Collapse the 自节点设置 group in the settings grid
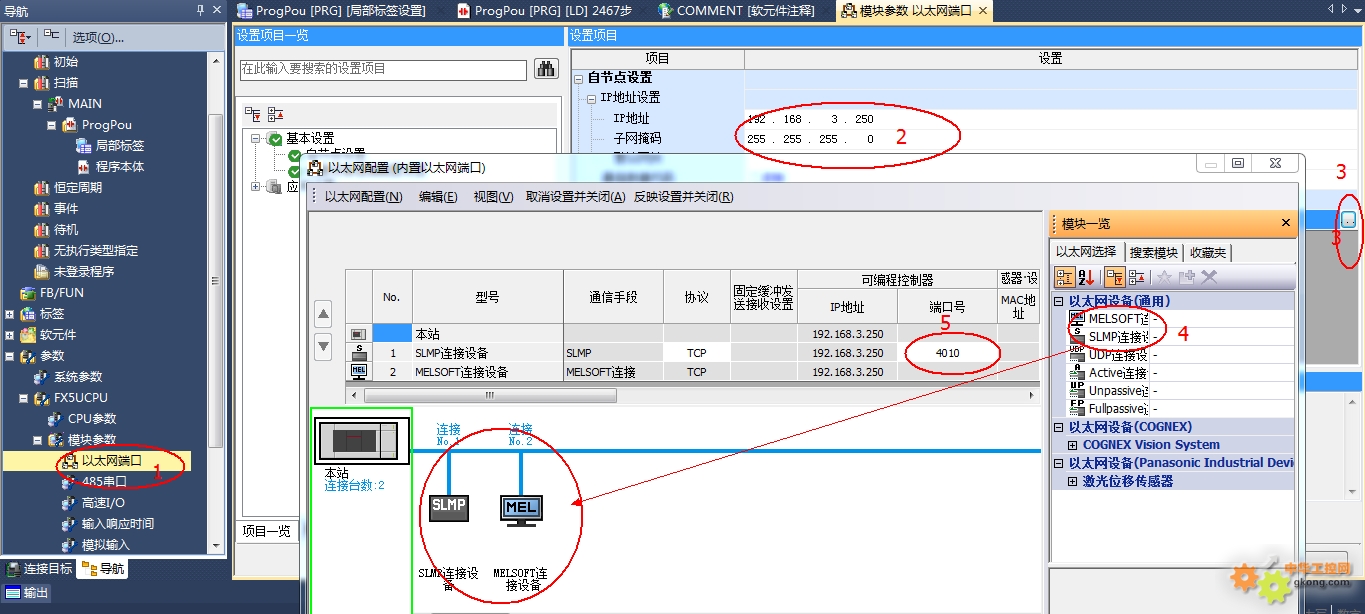The image size is (1365, 614). point(578,78)
